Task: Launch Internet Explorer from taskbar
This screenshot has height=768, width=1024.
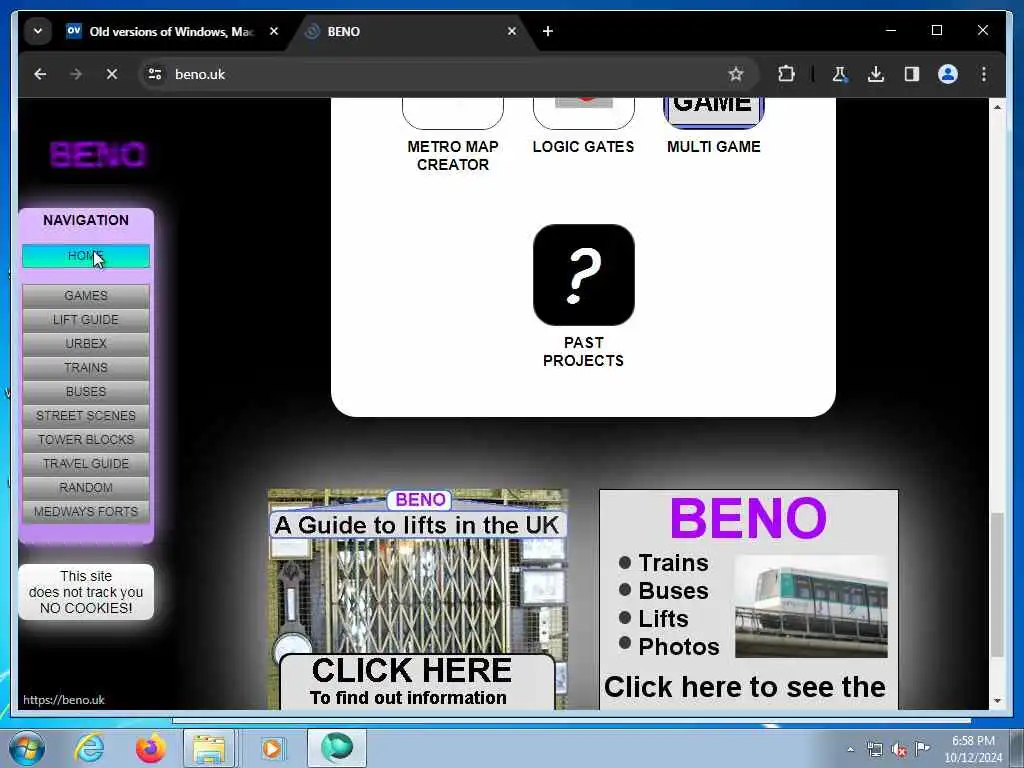Action: pyautogui.click(x=89, y=748)
